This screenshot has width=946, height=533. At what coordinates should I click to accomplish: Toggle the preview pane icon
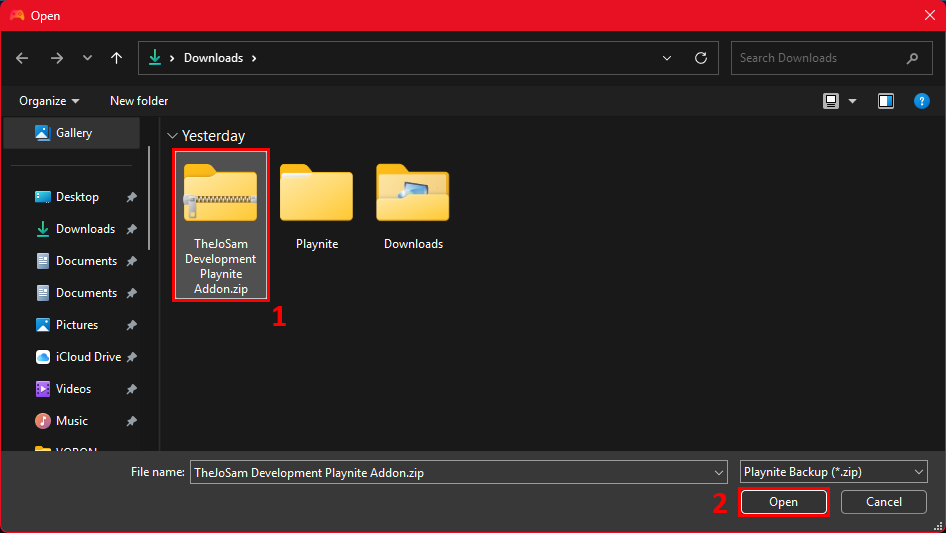[885, 101]
